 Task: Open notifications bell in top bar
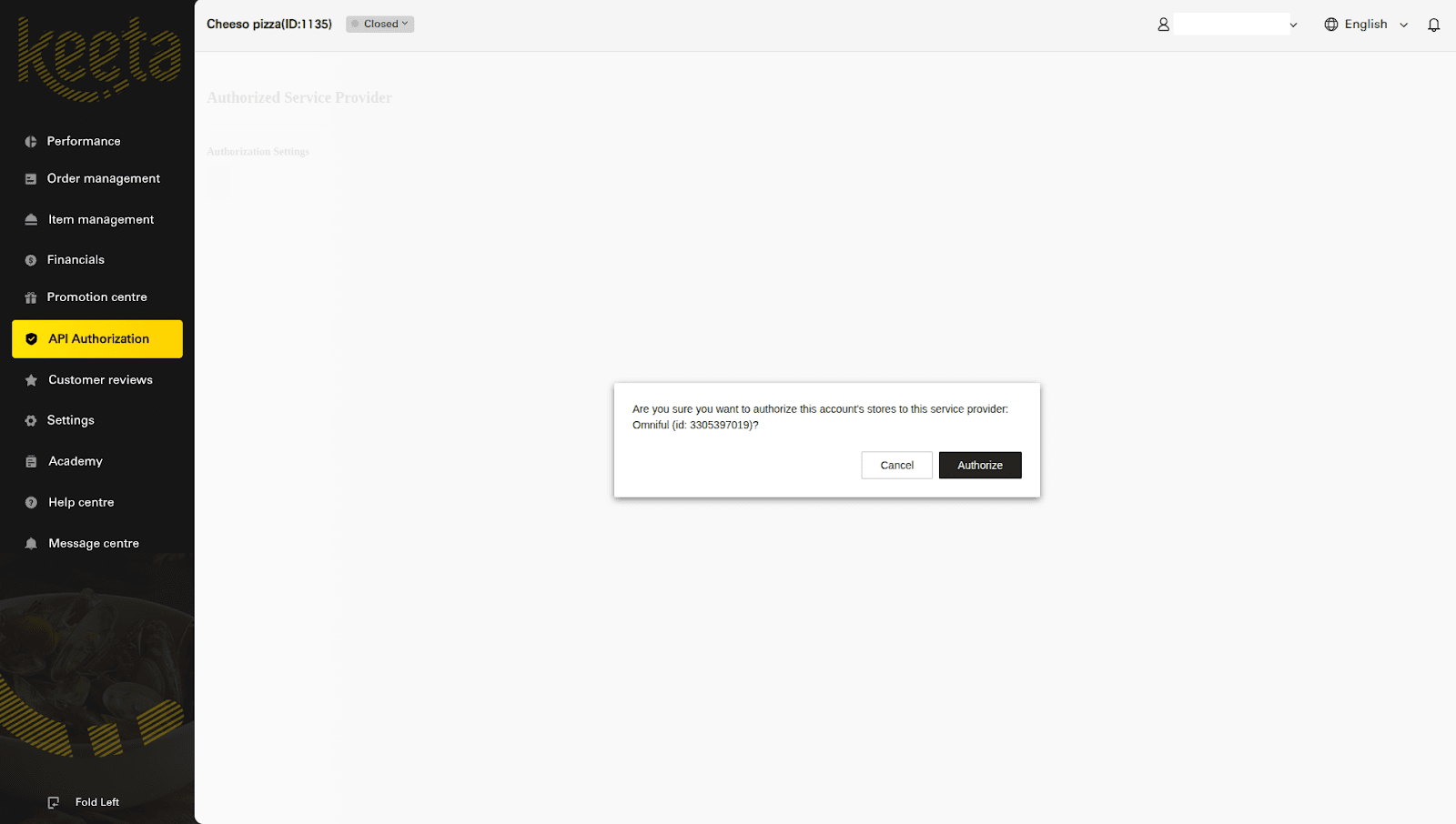[x=1433, y=25]
